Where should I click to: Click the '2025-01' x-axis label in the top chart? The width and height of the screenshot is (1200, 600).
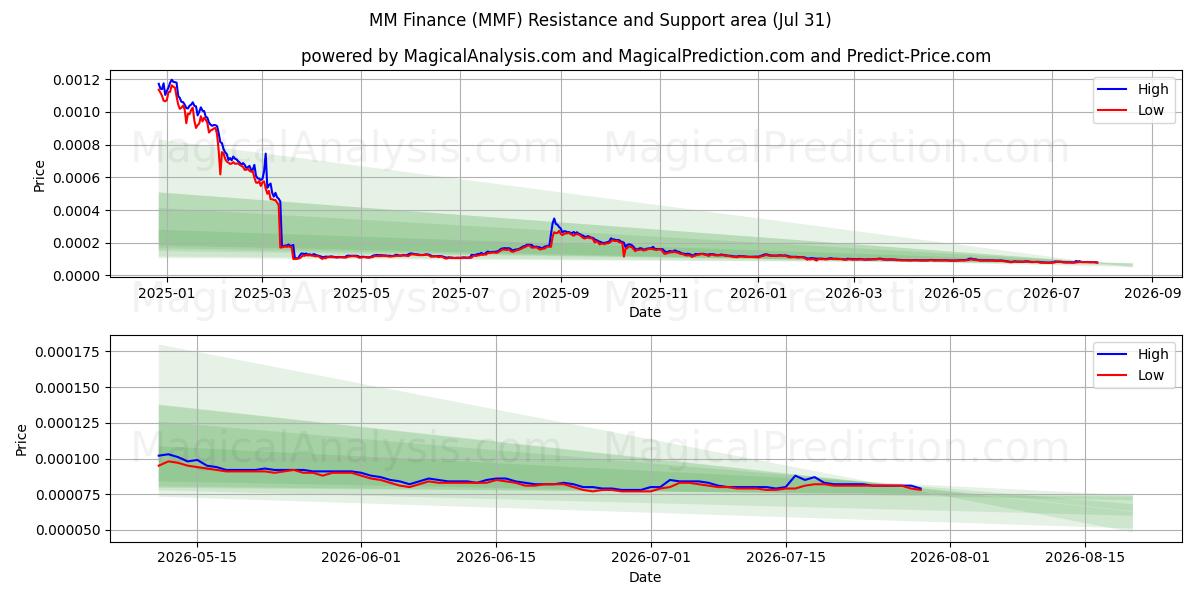(166, 294)
